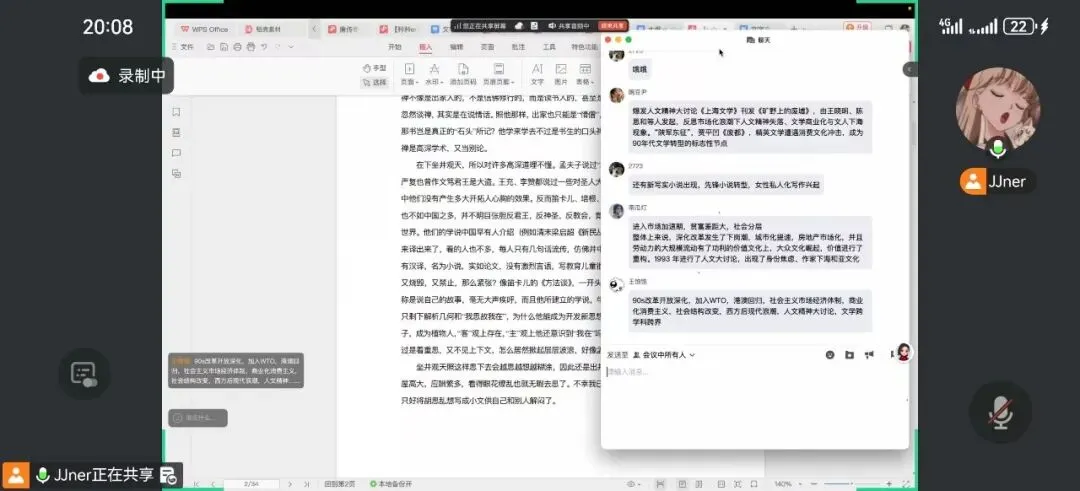Image resolution: width=1080 pixels, height=491 pixels.
Task: Click the 添加页码 tool
Action: tap(463, 74)
